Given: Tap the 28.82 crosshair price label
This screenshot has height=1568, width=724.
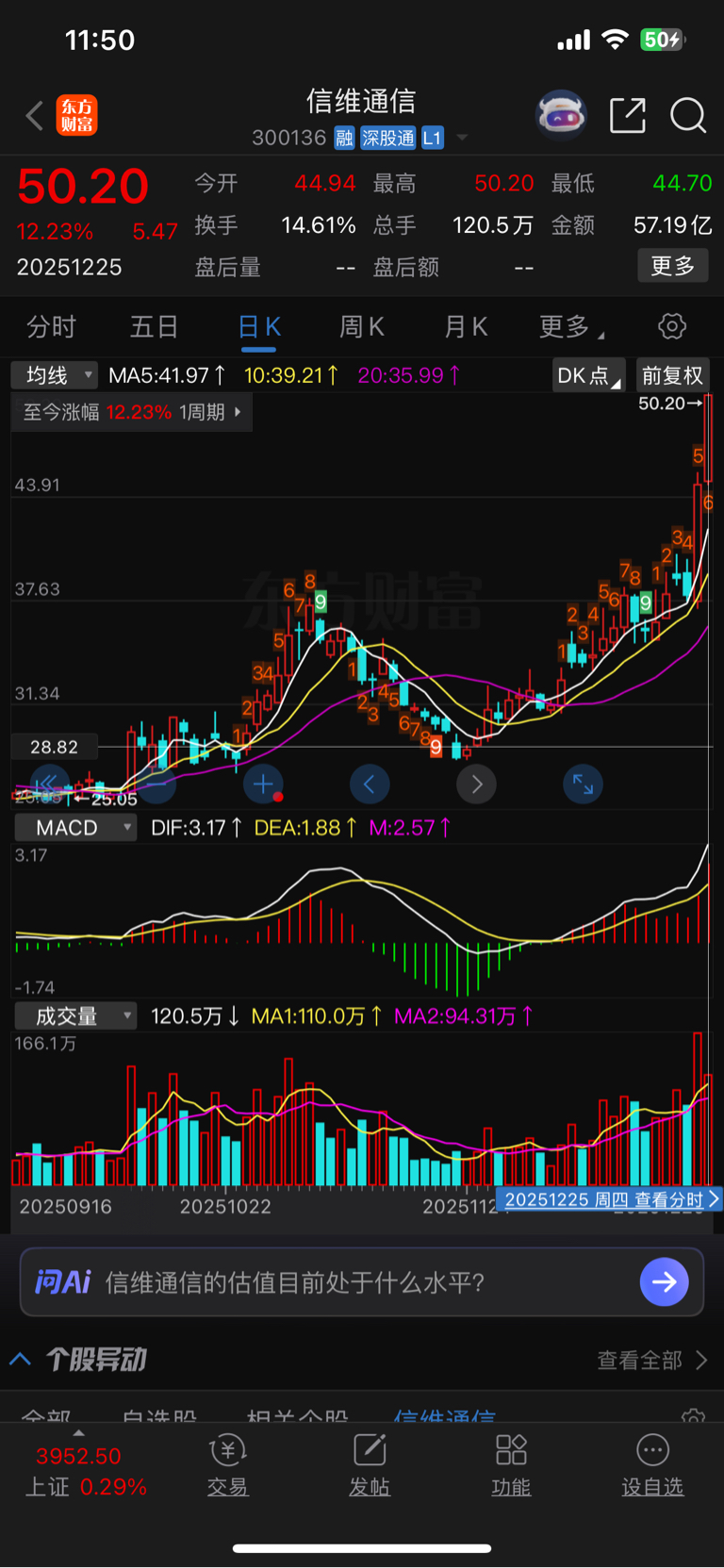Looking at the screenshot, I should [x=54, y=747].
